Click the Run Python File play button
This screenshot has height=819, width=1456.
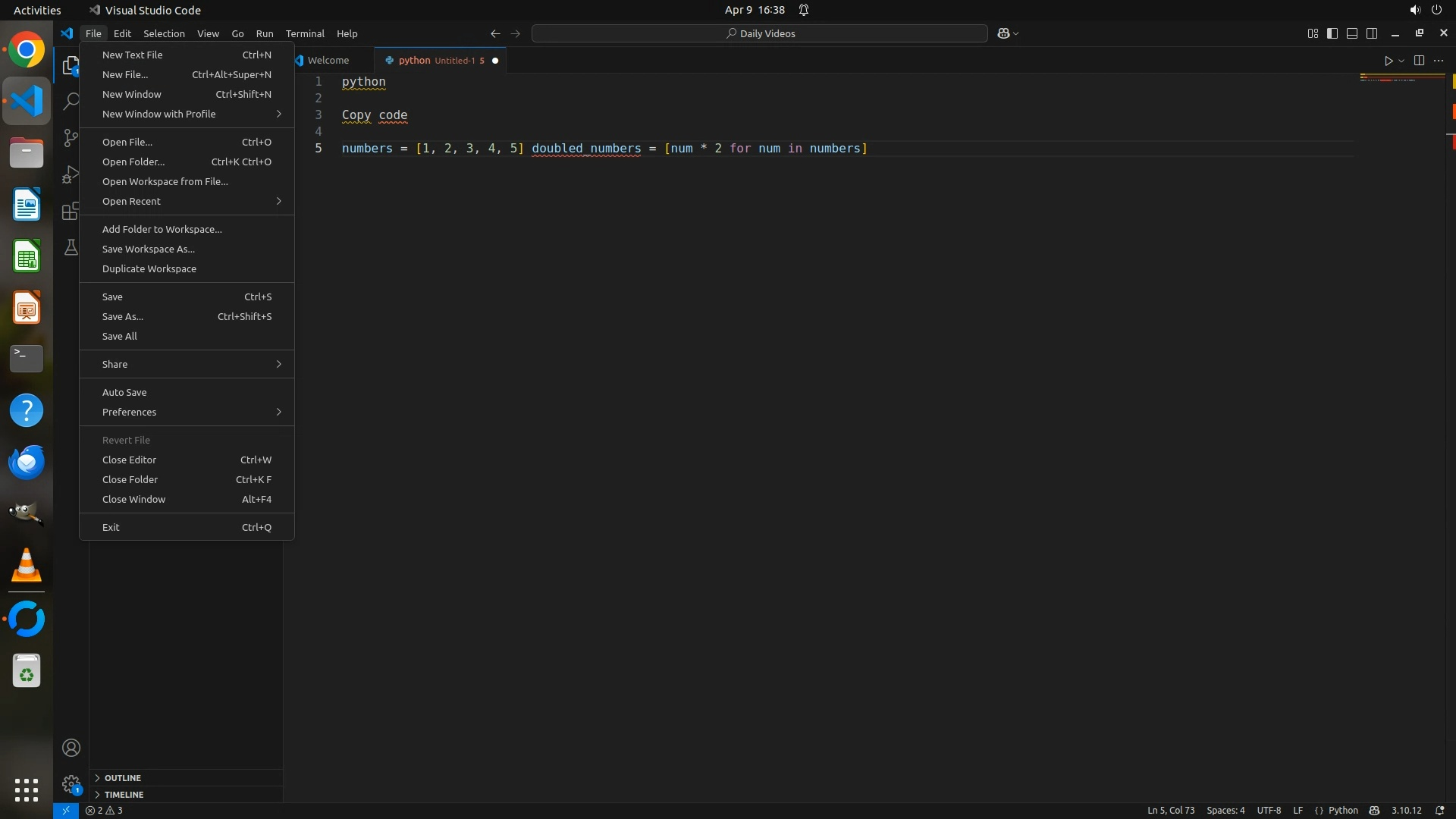tap(1388, 61)
